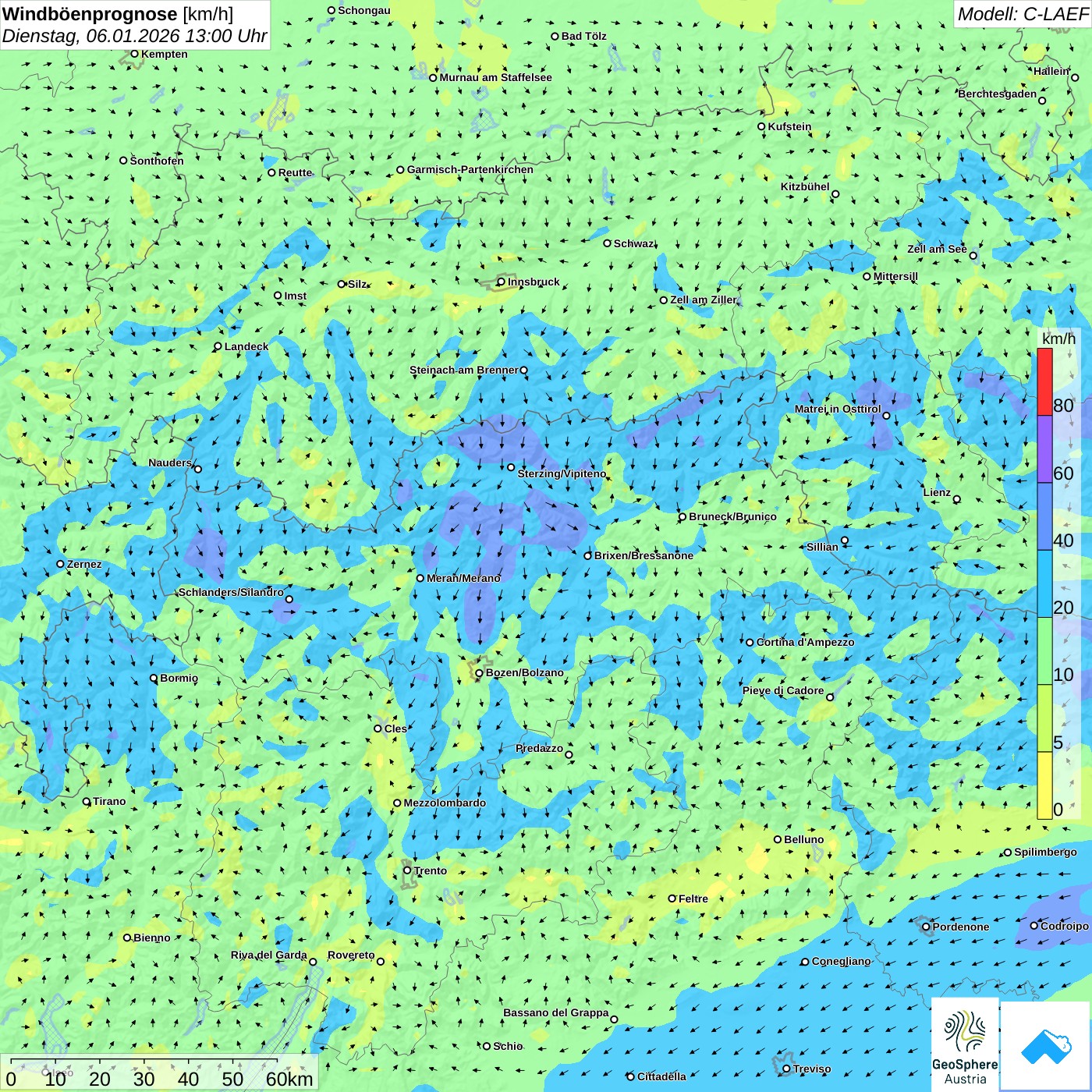The width and height of the screenshot is (1092, 1092).
Task: Click the Matrei in Osttirol label
Action: (x=838, y=409)
